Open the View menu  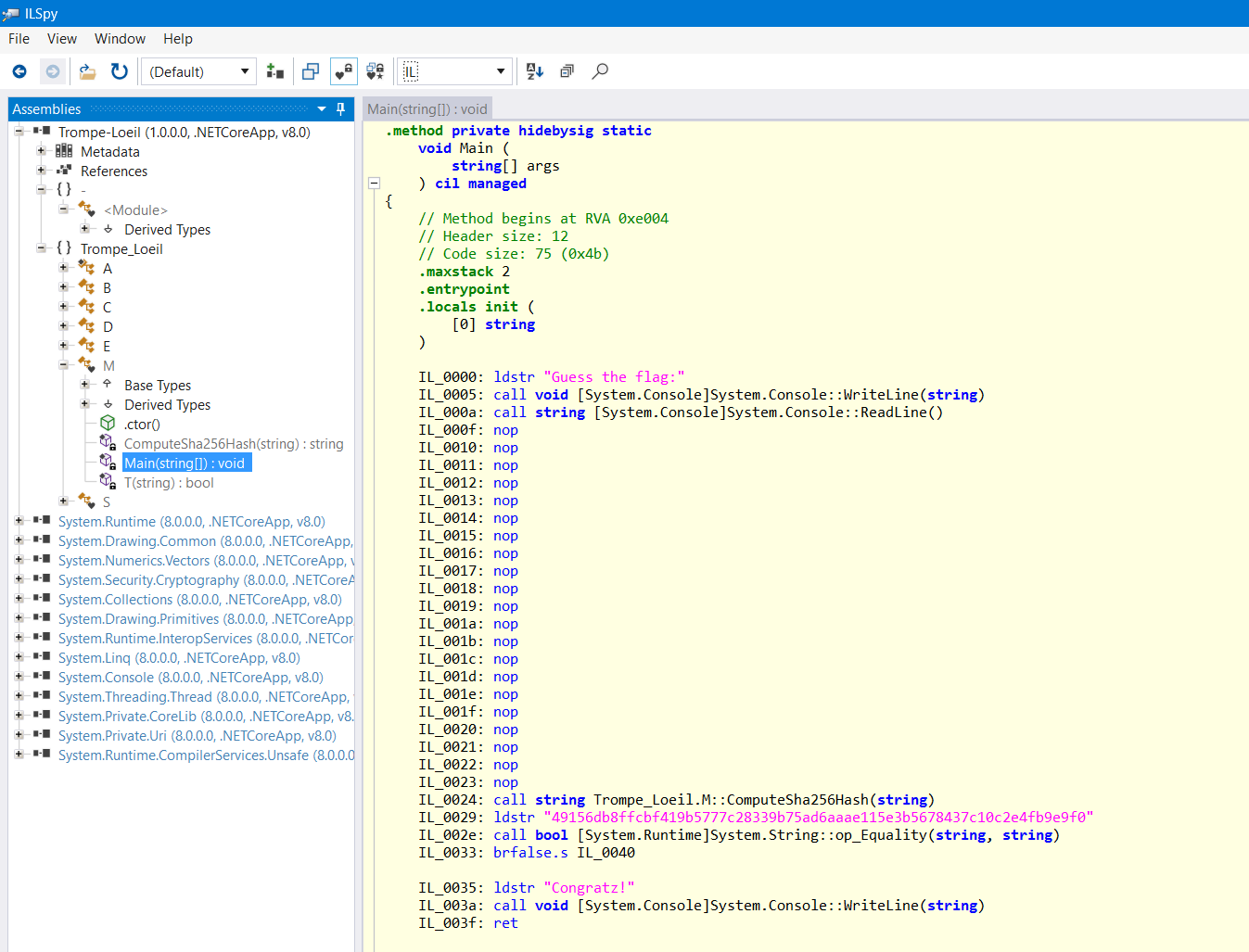pos(62,39)
